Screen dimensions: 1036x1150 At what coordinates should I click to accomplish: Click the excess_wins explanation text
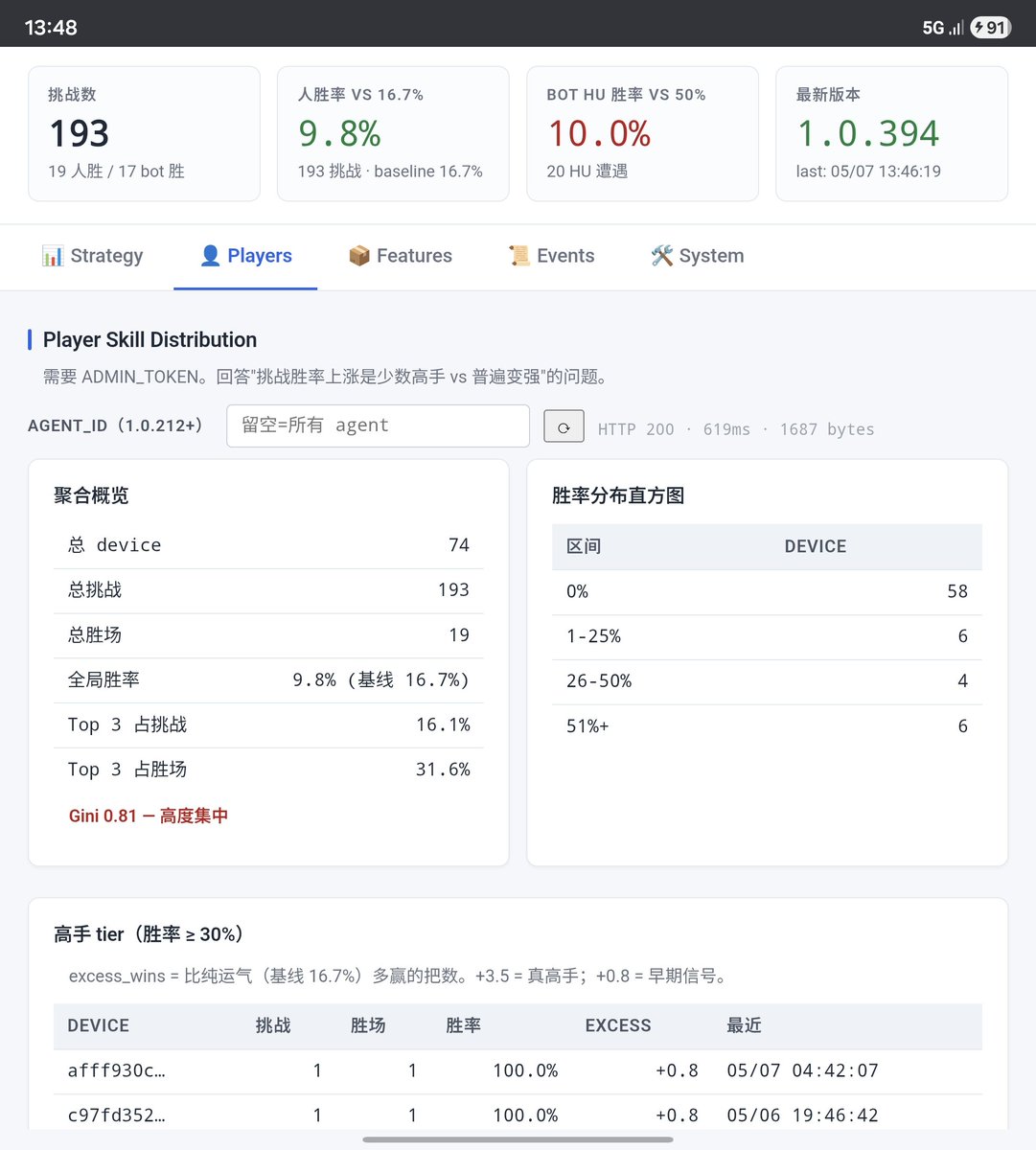click(x=401, y=977)
